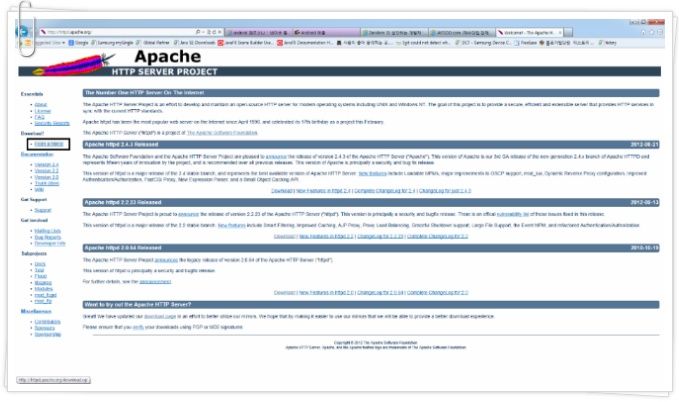This screenshot has height=402, width=679.
Task: Open the Samsung mySingle bookmark
Action: [x=112, y=43]
